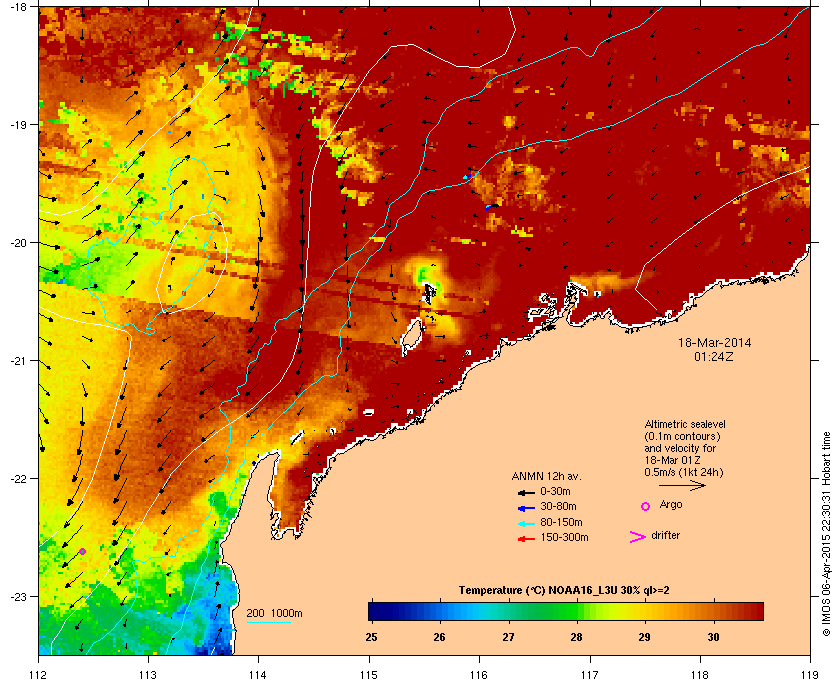
Task: Click the dark red end of temperature colorbar
Action: [x=756, y=611]
